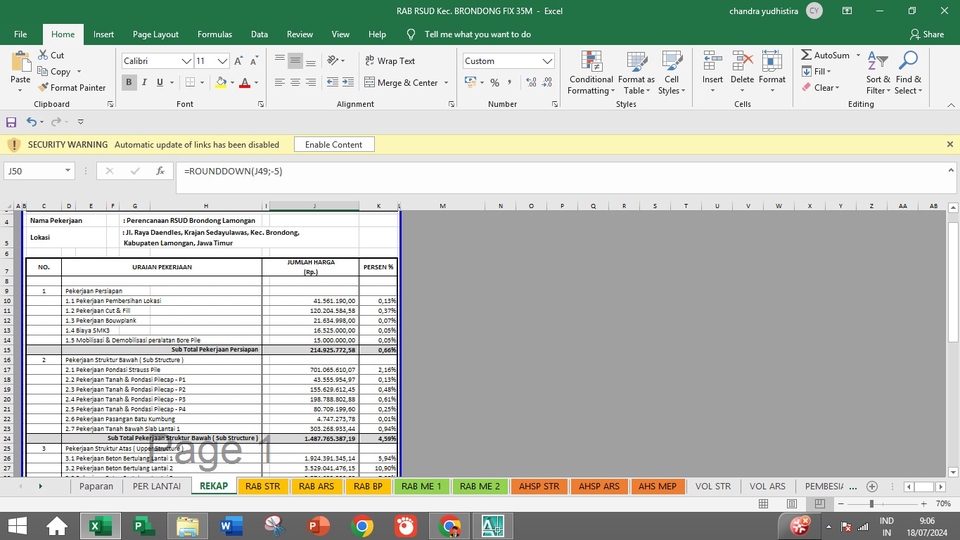Switch to the RAB STR sheet tab
This screenshot has height=540, width=960.
click(x=262, y=486)
